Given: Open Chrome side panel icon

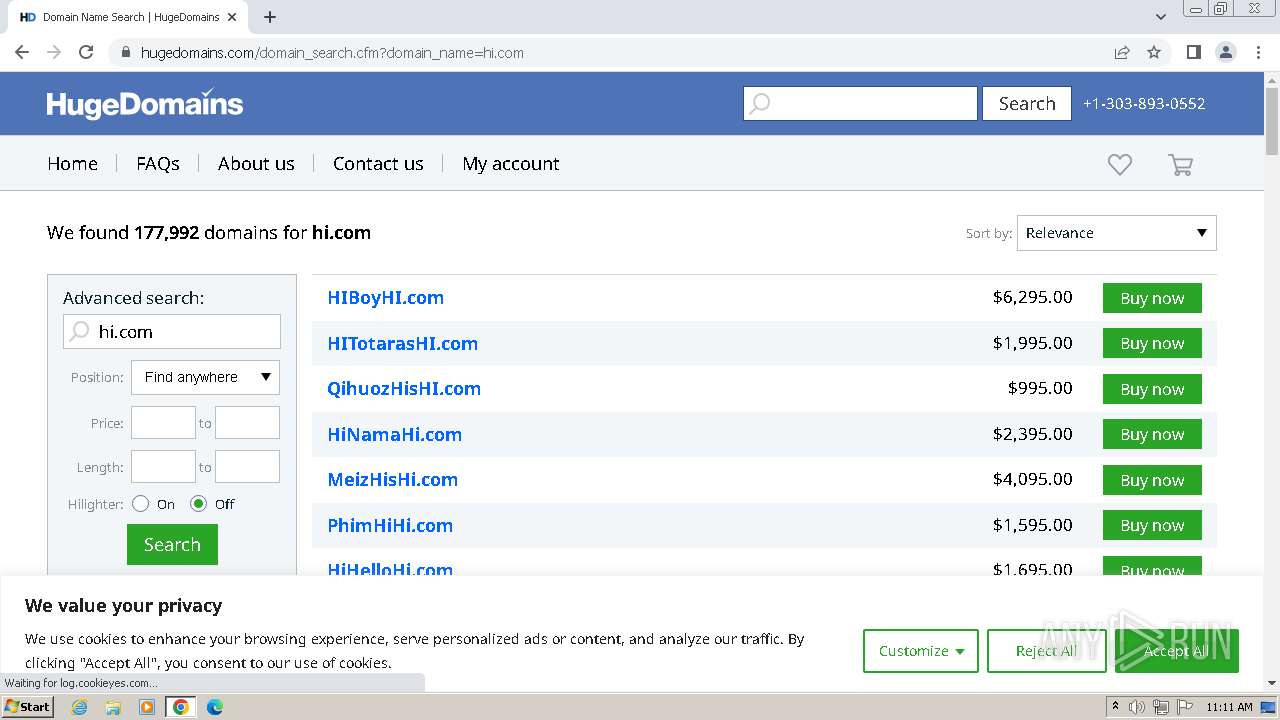Looking at the screenshot, I should (x=1193, y=52).
